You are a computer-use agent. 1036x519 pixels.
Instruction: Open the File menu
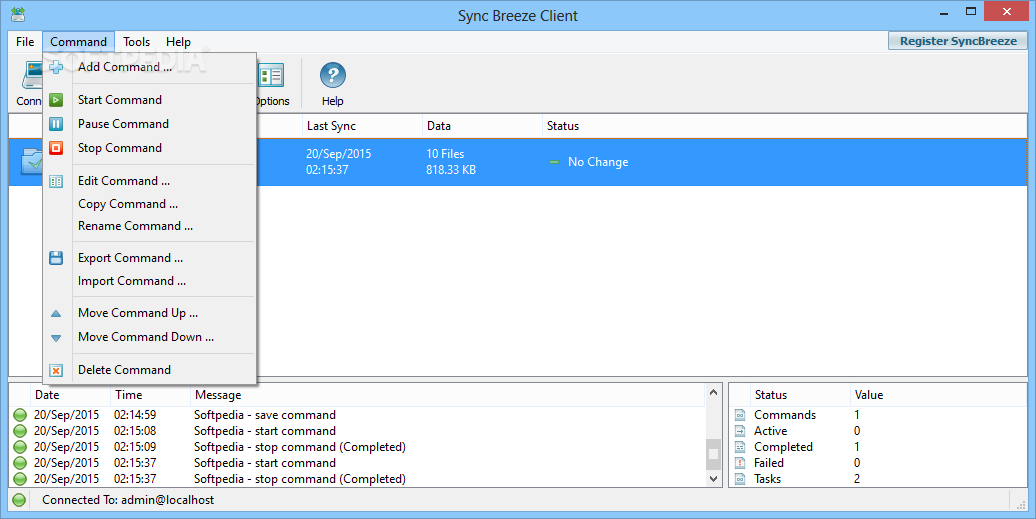coord(25,42)
